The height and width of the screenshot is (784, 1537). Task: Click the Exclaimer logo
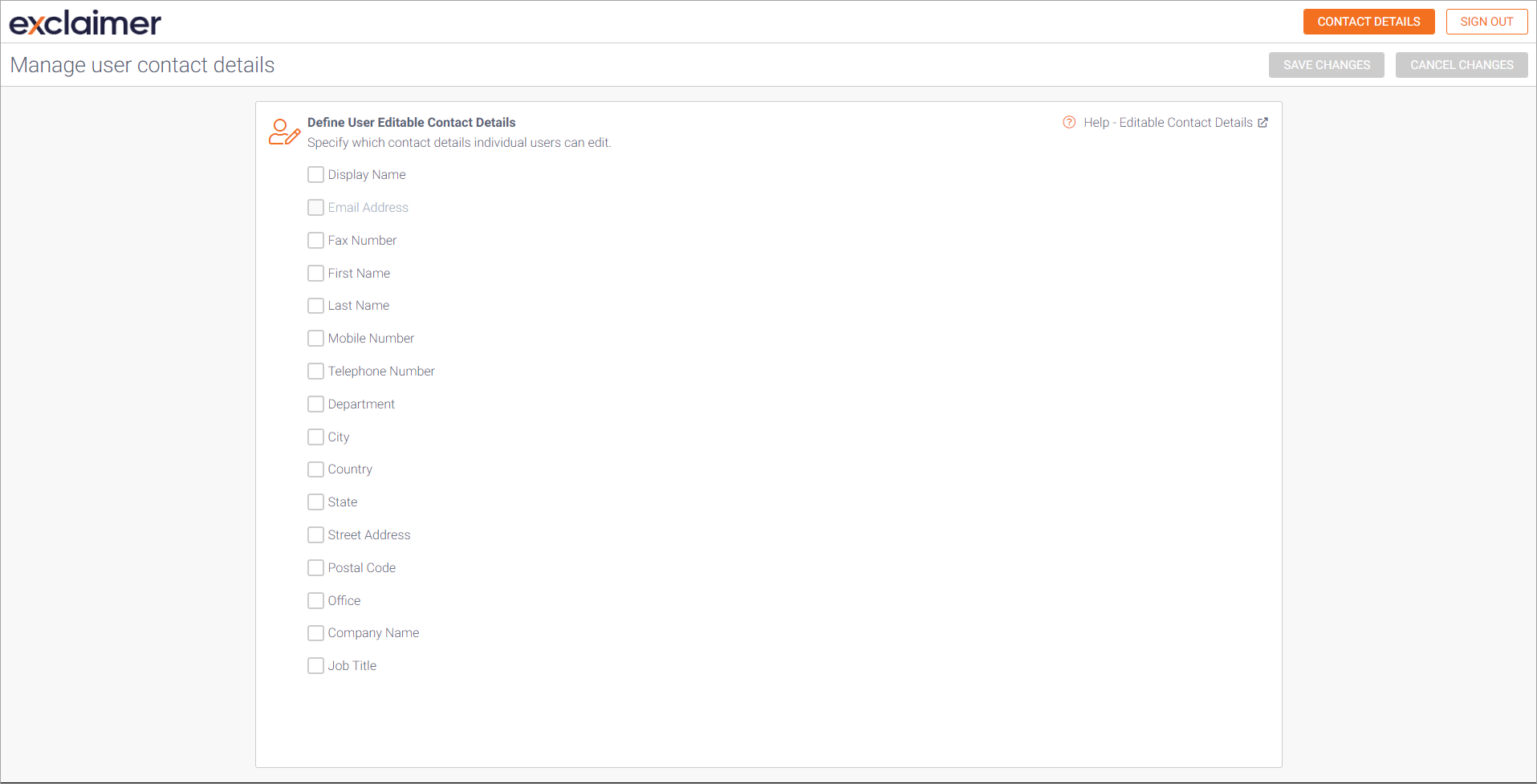pyautogui.click(x=85, y=22)
